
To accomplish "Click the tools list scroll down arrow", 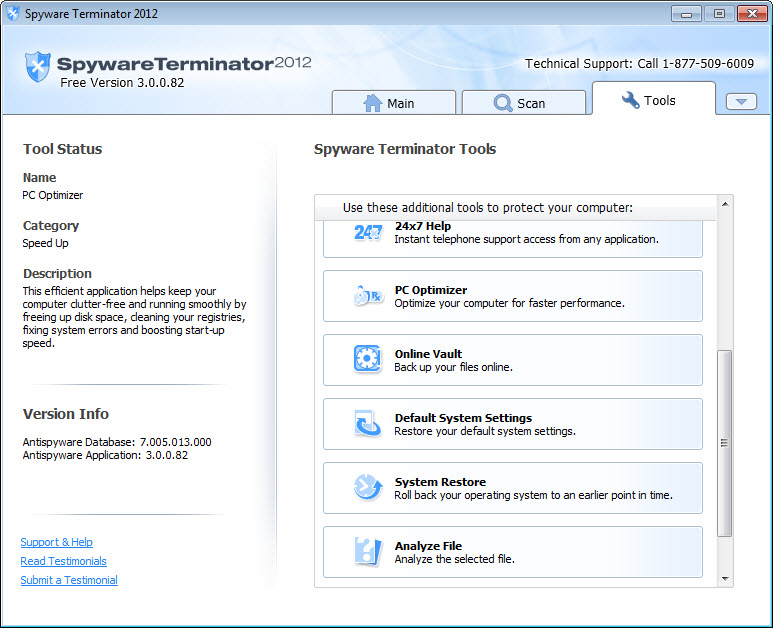I will (725, 579).
